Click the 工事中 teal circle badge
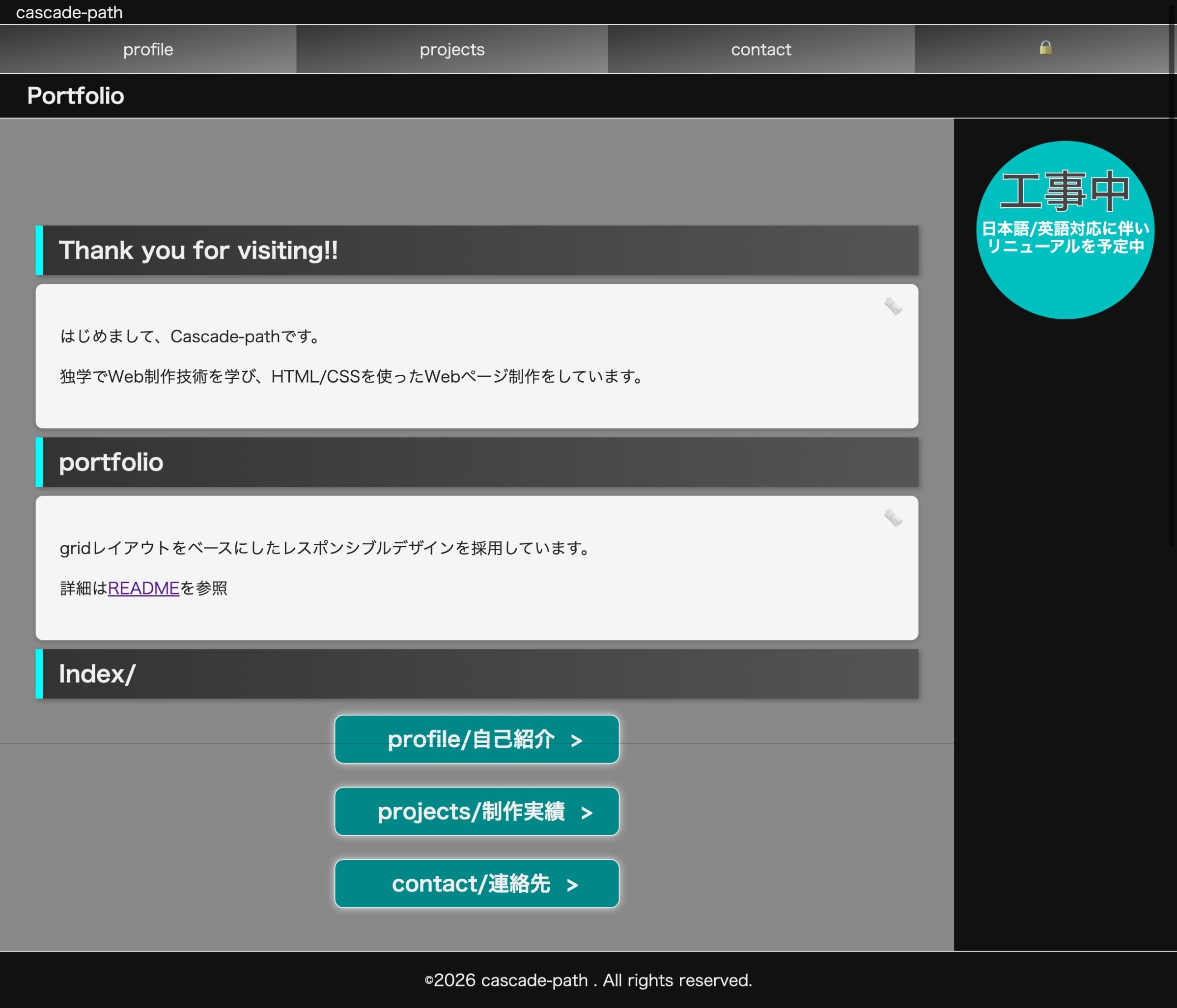This screenshot has height=1008, width=1177. point(1065,230)
